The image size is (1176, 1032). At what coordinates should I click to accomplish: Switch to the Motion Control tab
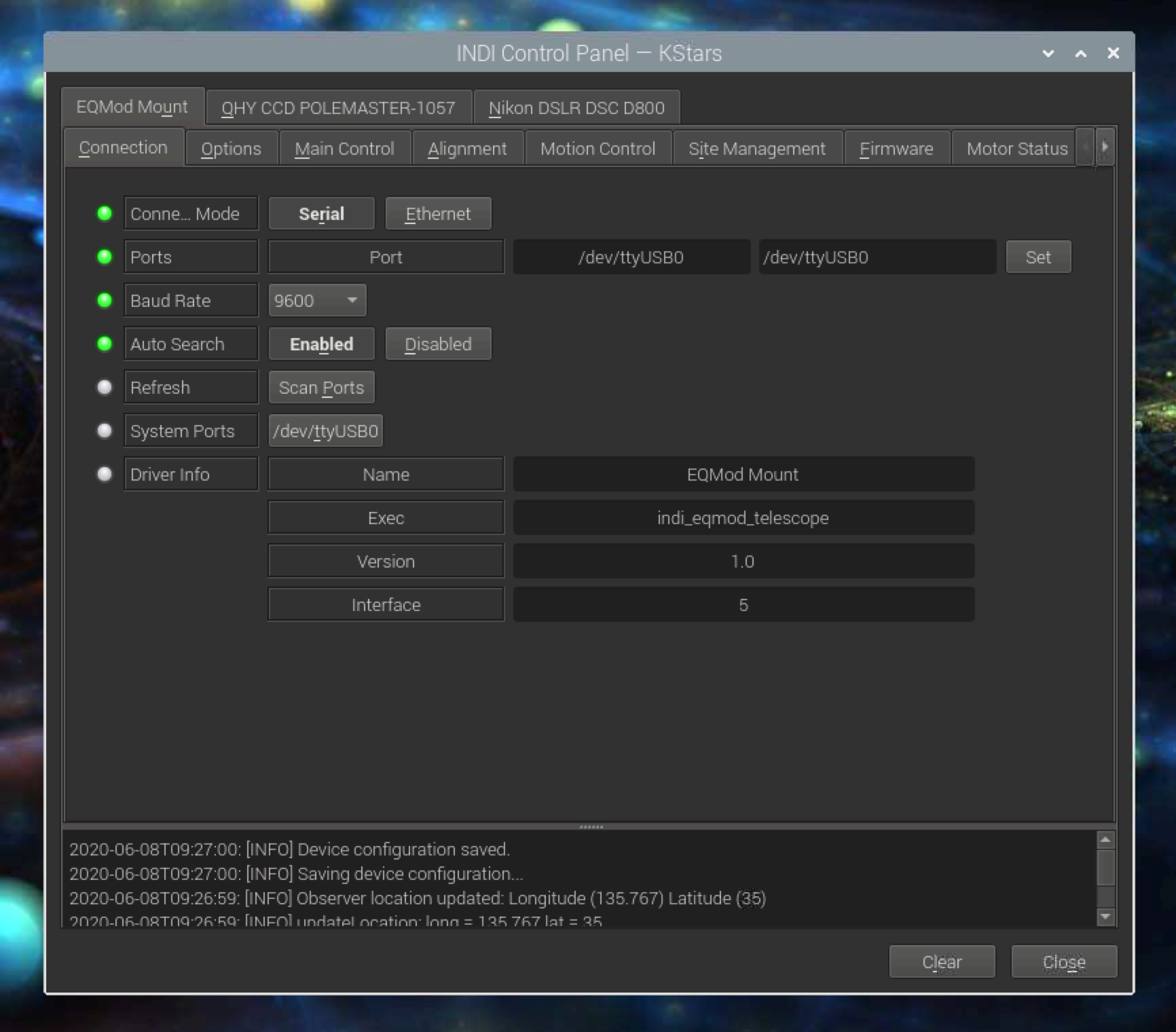tap(598, 149)
